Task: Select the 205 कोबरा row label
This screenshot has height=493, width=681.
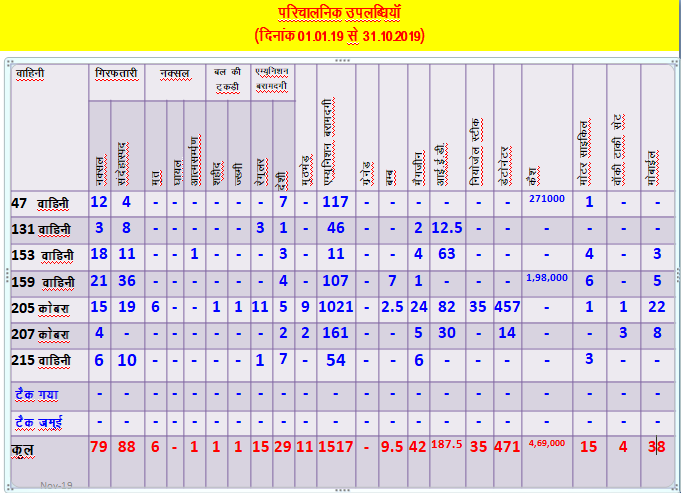Action: [40, 308]
